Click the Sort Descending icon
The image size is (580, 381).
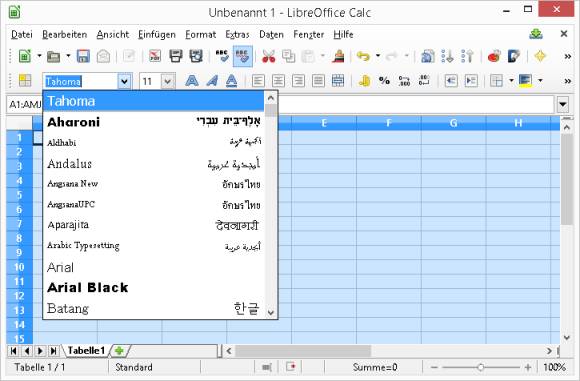(x=468, y=56)
